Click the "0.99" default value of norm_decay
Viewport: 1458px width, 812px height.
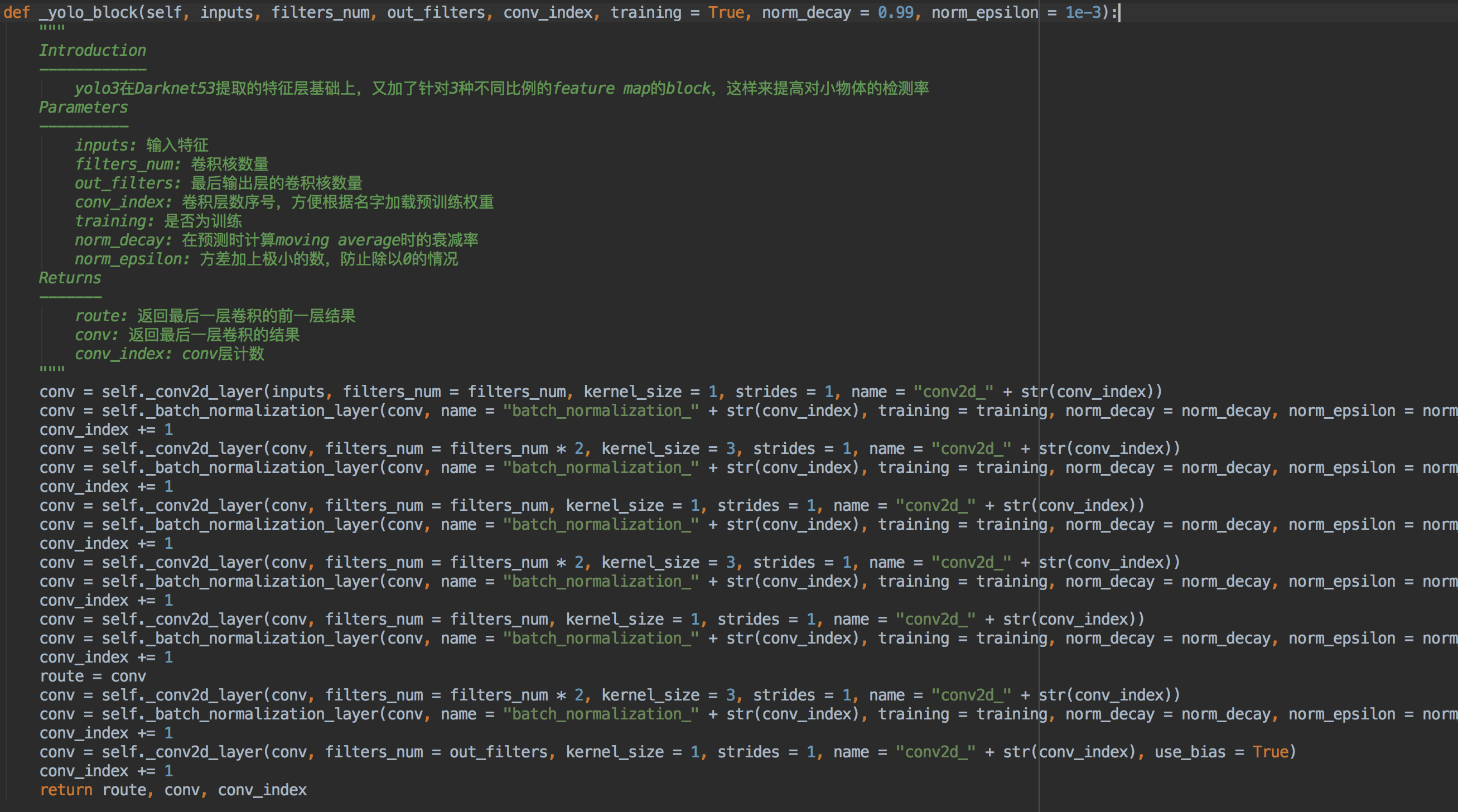point(895,12)
